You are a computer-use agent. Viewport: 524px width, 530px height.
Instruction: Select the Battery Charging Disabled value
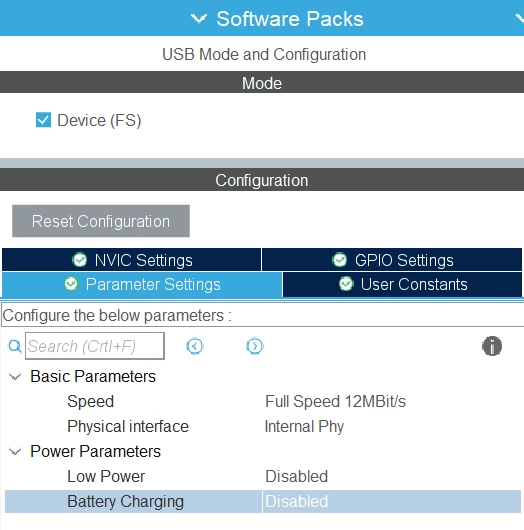coord(392,501)
